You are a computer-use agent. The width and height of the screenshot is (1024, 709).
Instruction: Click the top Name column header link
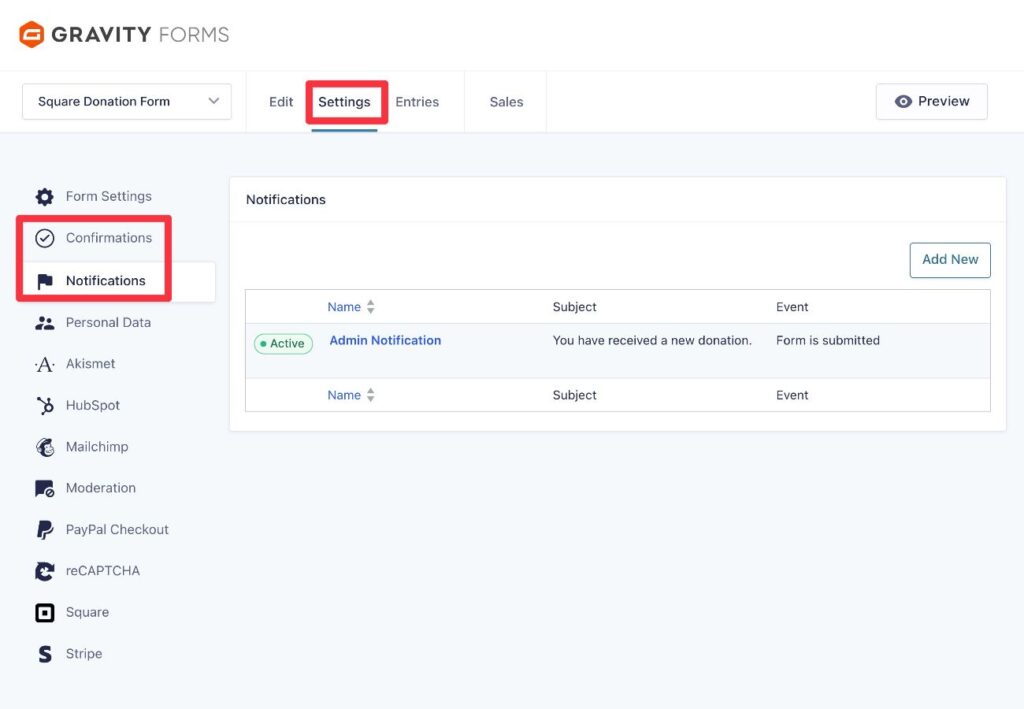coord(344,307)
